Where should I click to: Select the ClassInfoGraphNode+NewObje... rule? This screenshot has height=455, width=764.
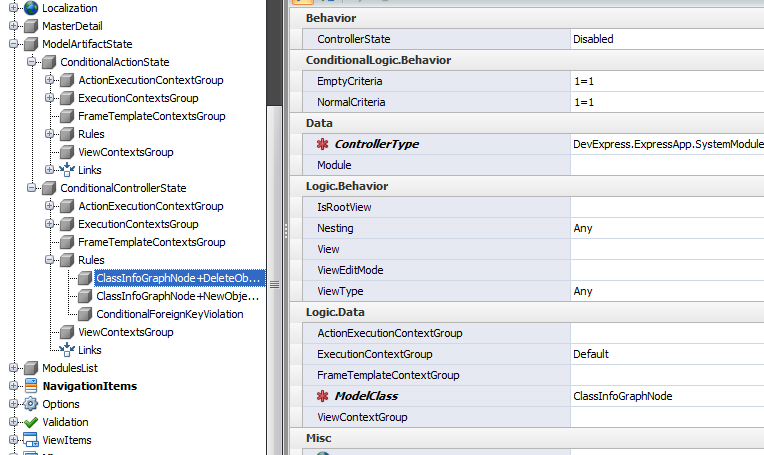click(177, 296)
